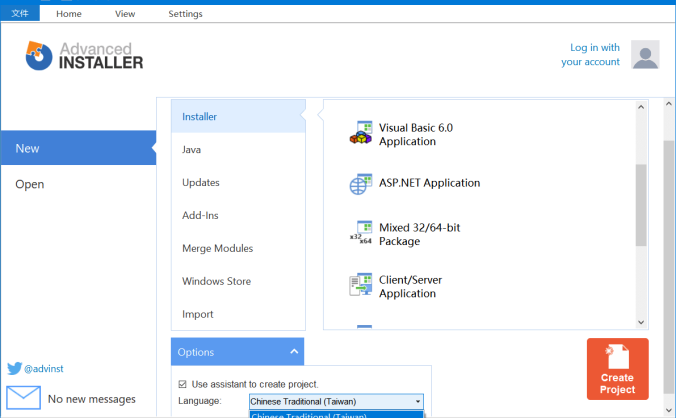Switch to the View ribbon tab

point(125,14)
